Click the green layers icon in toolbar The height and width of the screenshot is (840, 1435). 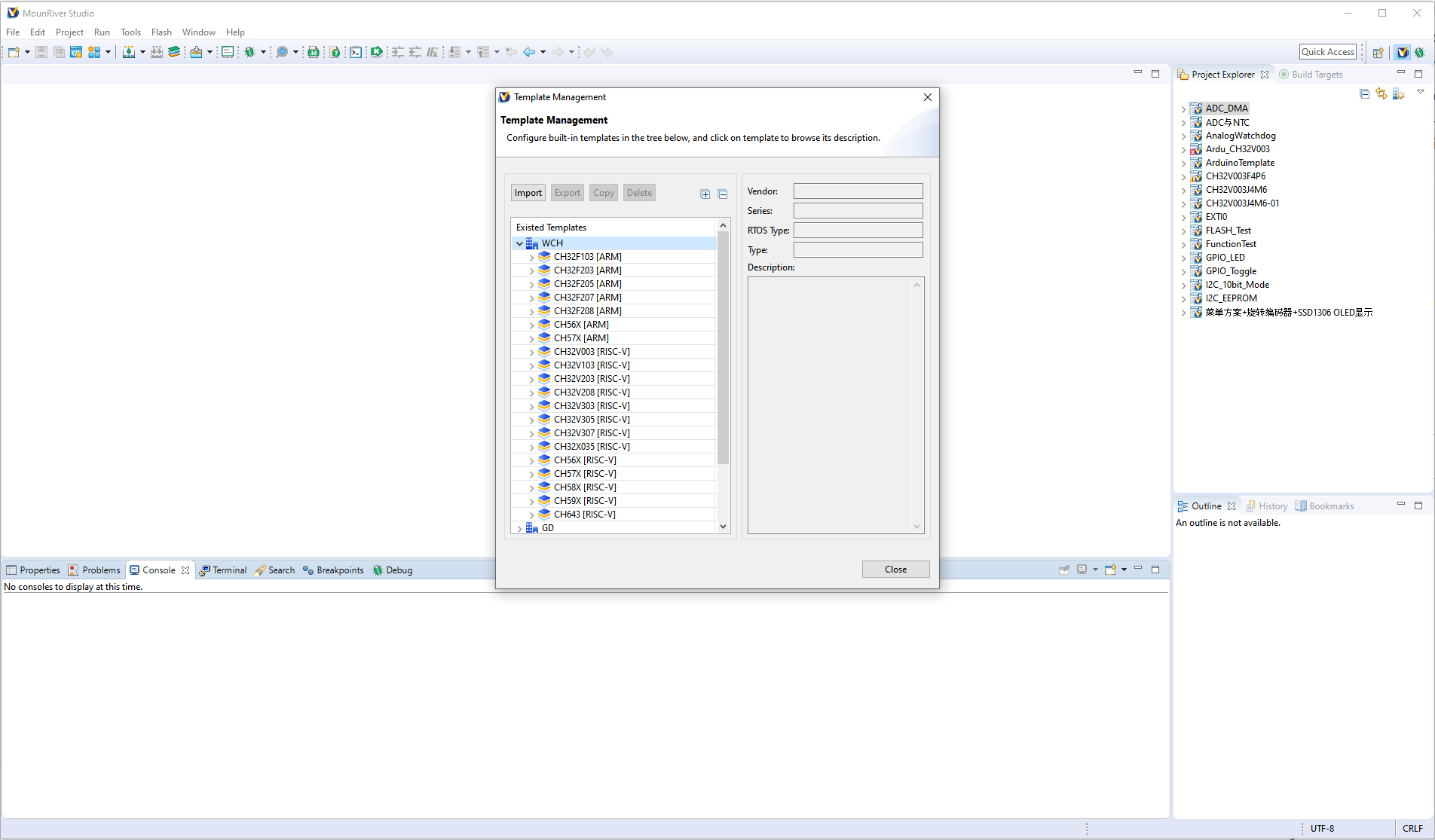click(174, 52)
